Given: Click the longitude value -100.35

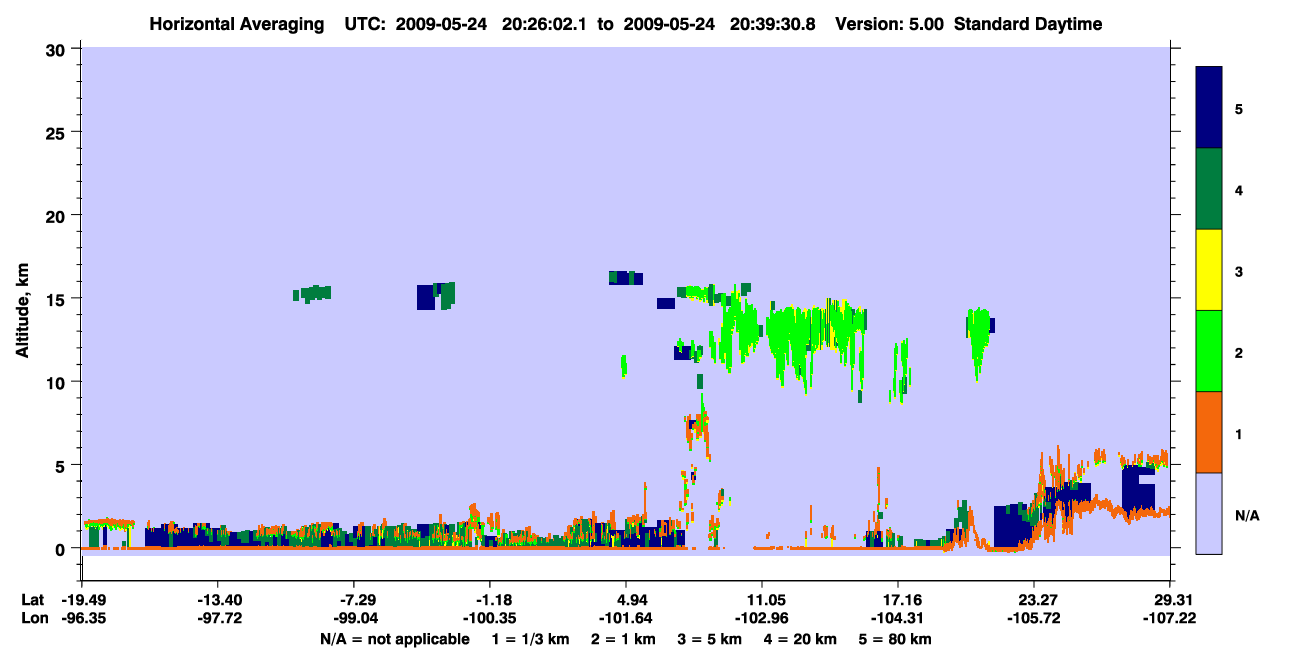Looking at the screenshot, I should [x=490, y=618].
